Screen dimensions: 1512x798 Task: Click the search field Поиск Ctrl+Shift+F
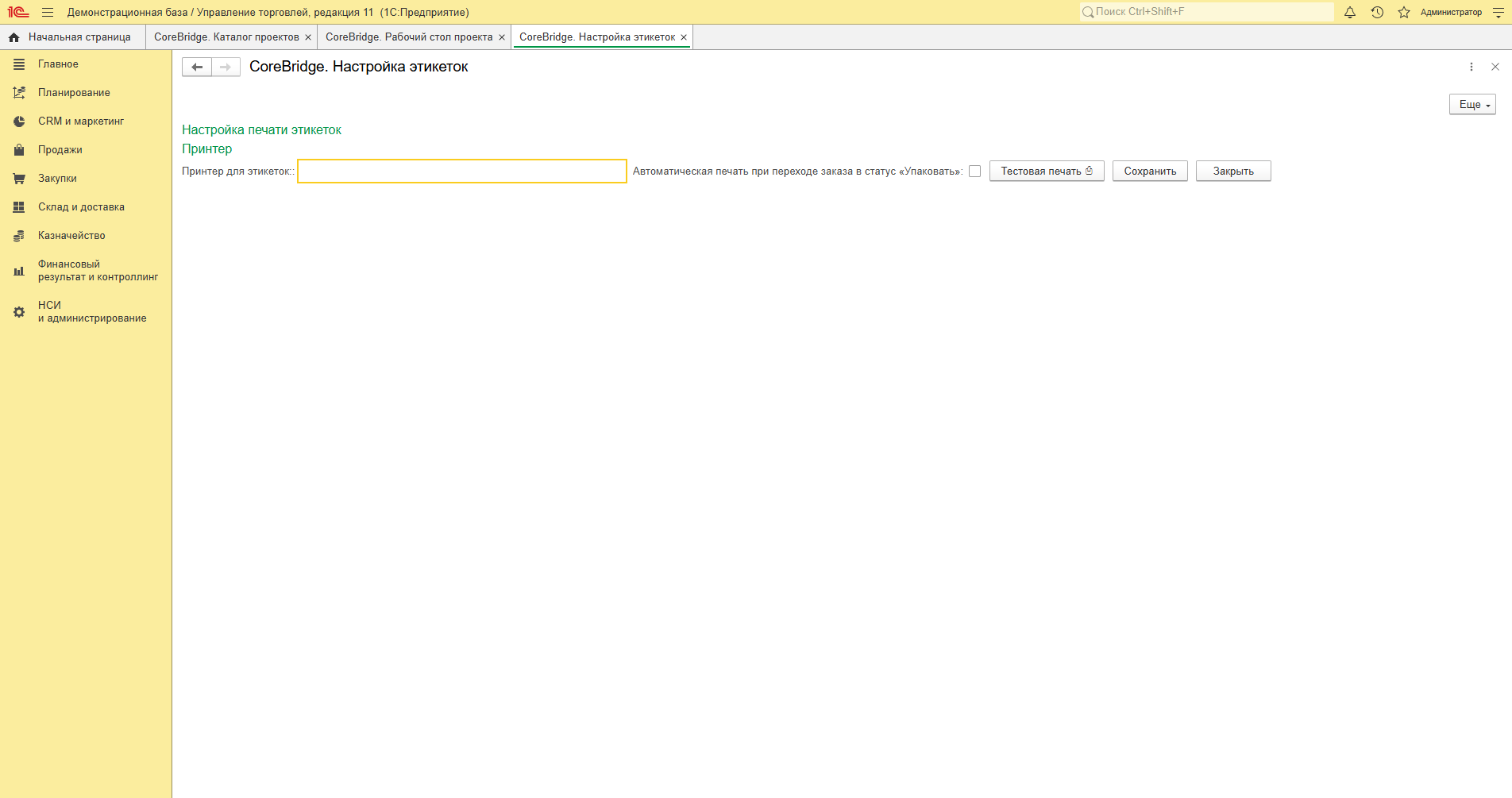(x=1207, y=12)
